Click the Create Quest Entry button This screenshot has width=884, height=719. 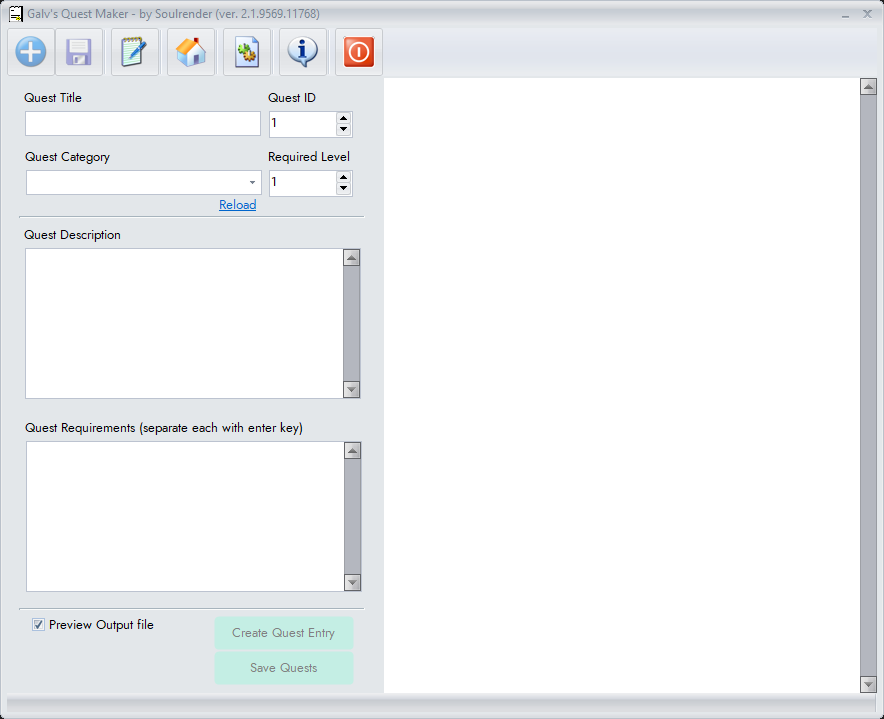click(x=284, y=633)
